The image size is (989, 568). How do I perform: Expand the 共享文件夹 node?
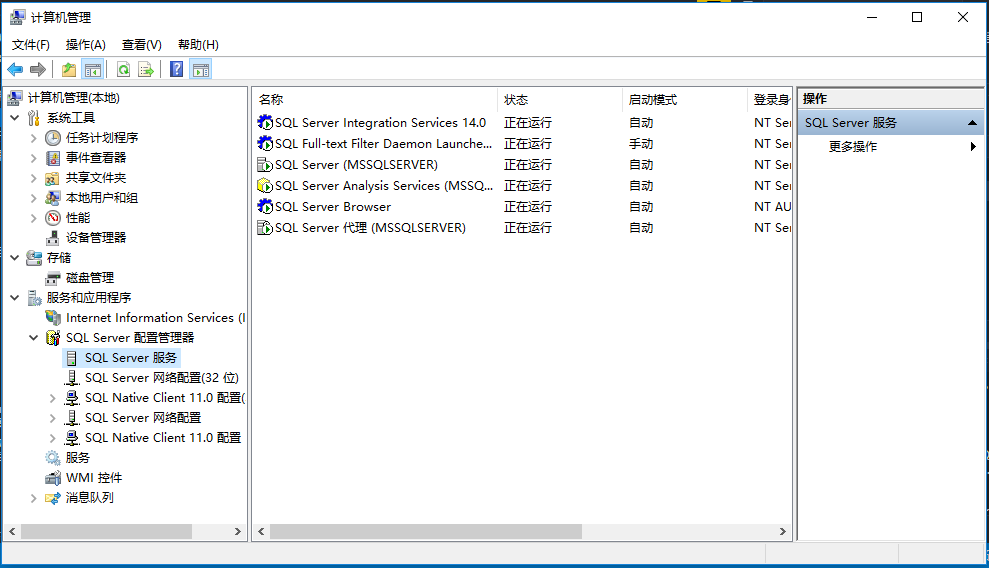click(x=34, y=178)
